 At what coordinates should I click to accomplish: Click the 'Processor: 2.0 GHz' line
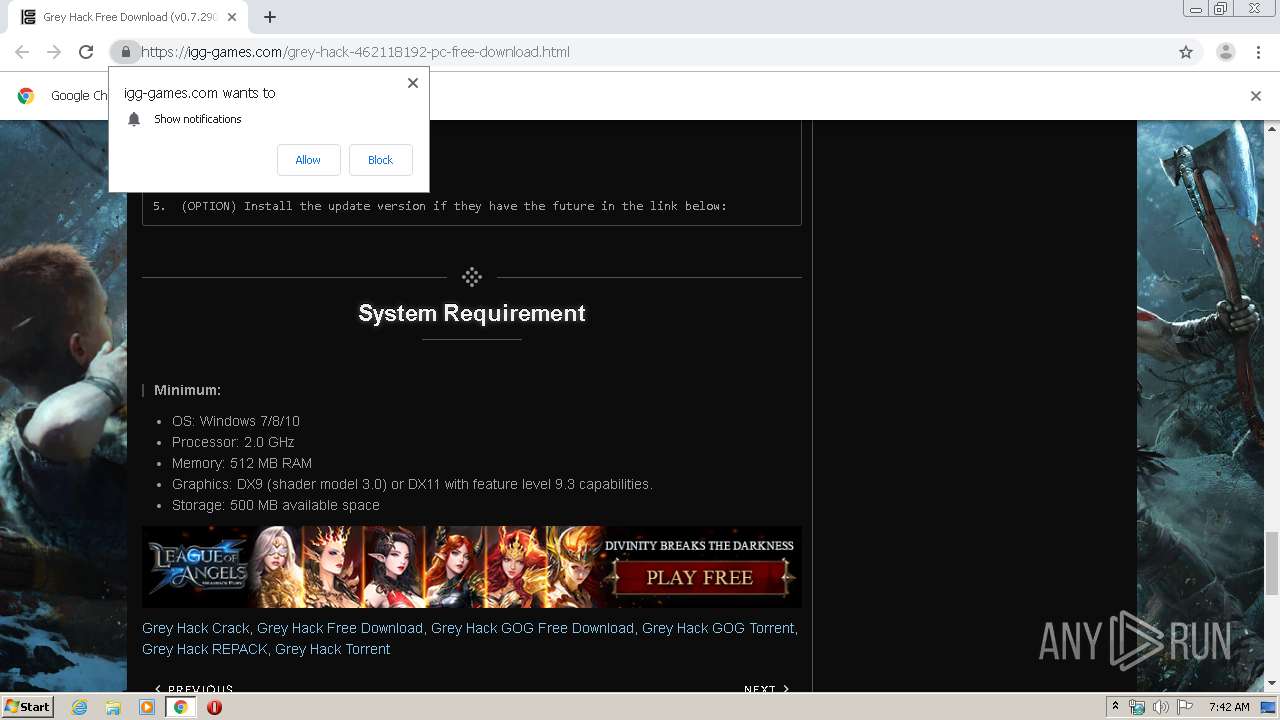tap(233, 442)
